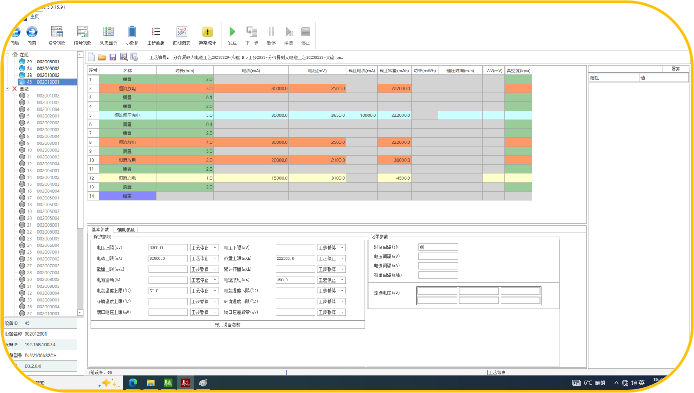Select the highlighted channel 45 tree row

47,82
